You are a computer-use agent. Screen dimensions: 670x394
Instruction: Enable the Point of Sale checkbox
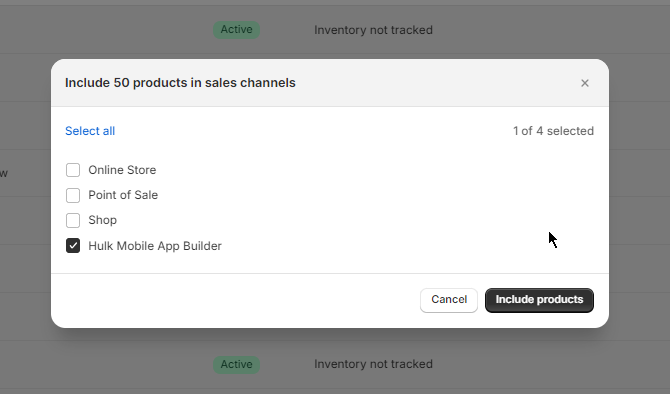click(x=73, y=195)
